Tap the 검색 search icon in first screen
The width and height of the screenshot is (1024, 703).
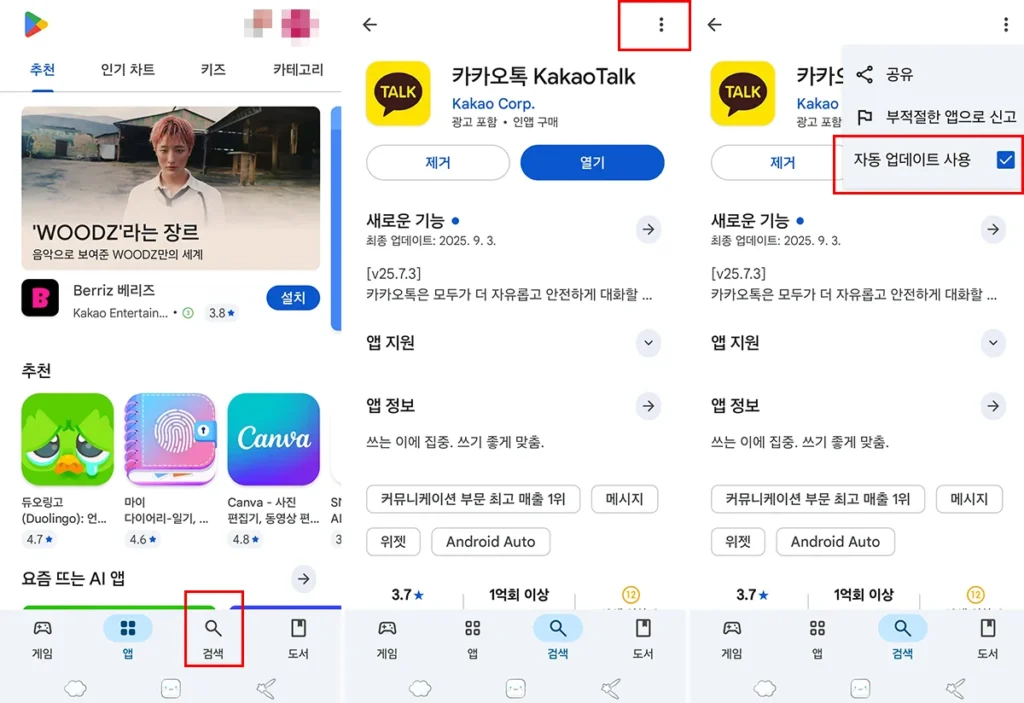coord(213,629)
